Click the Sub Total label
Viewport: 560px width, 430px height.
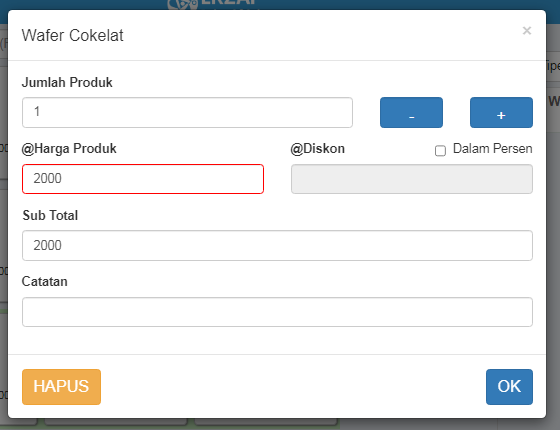[50, 215]
